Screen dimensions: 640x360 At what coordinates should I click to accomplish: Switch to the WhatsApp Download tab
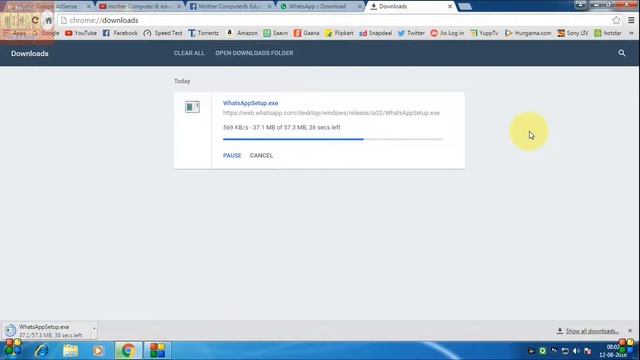[320, 6]
